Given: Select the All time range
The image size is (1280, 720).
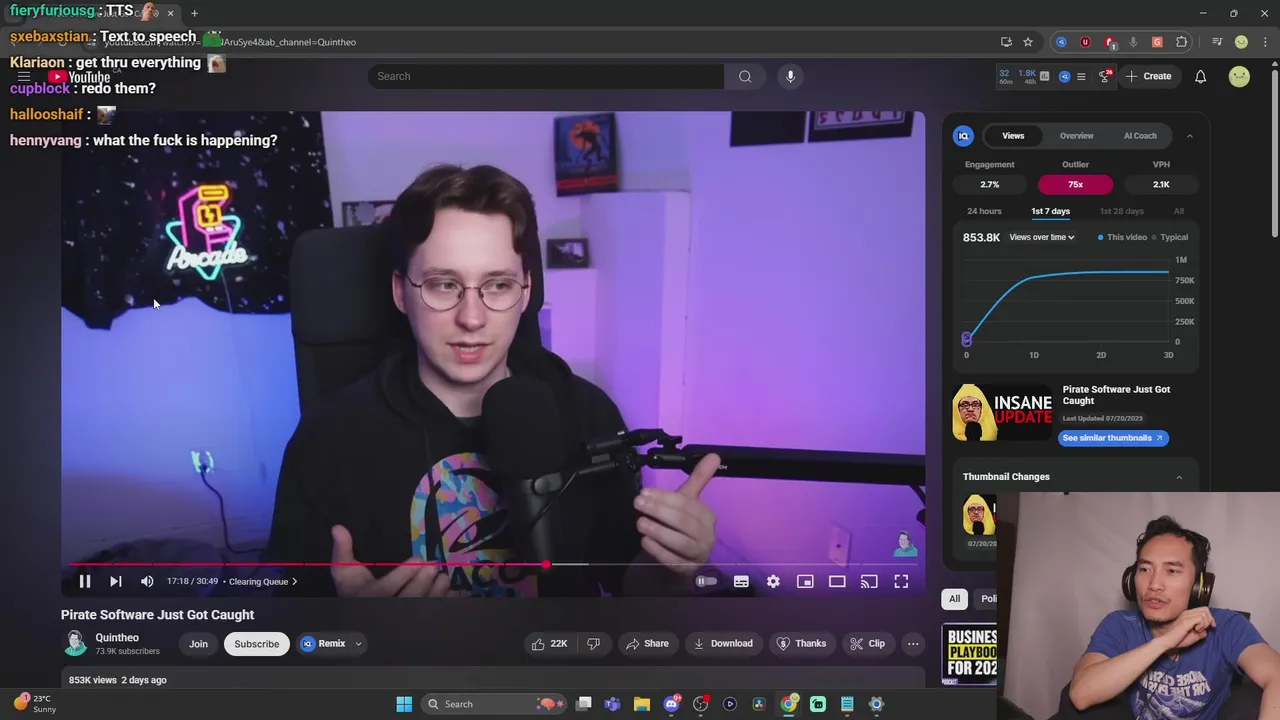Looking at the screenshot, I should coord(1179,211).
